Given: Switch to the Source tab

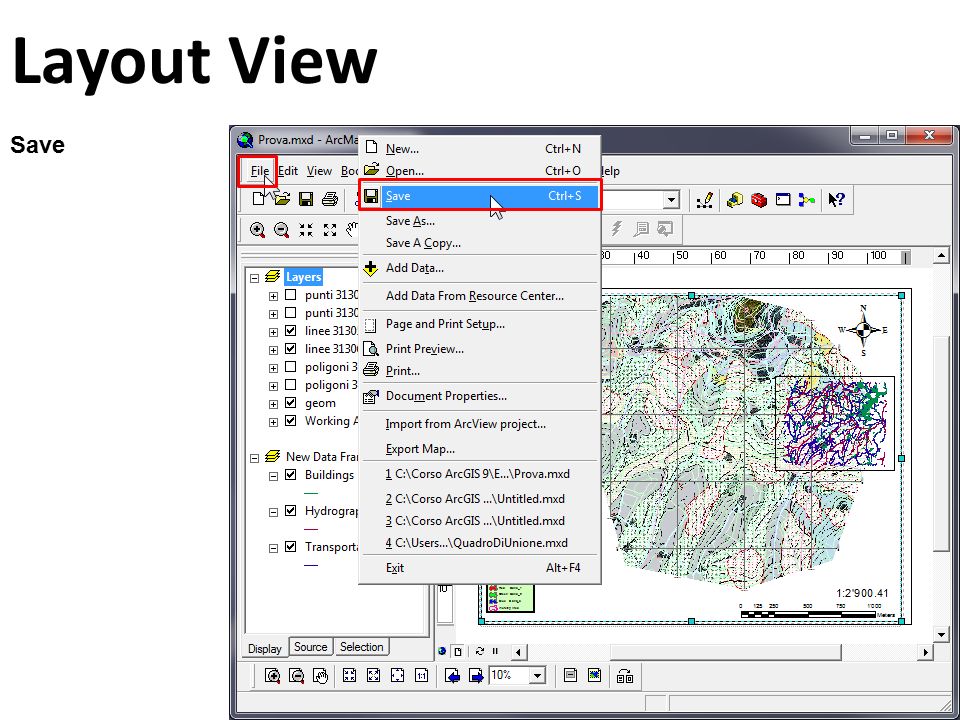Looking at the screenshot, I should (x=310, y=647).
